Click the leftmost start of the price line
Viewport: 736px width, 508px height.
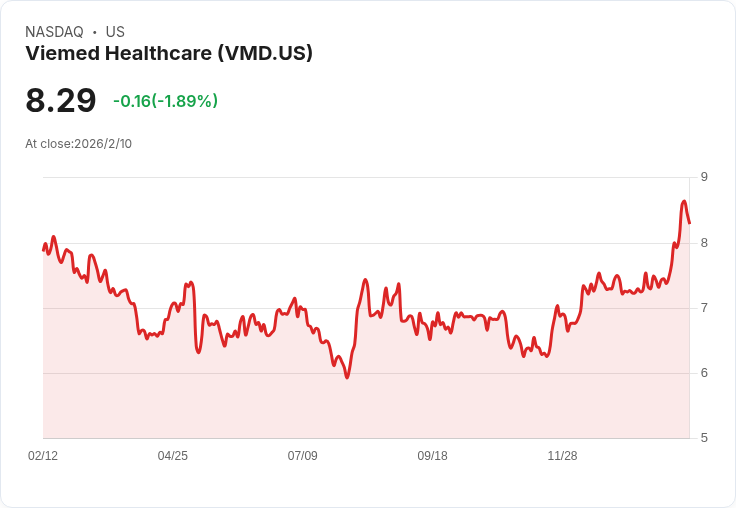pyautogui.click(x=43, y=249)
